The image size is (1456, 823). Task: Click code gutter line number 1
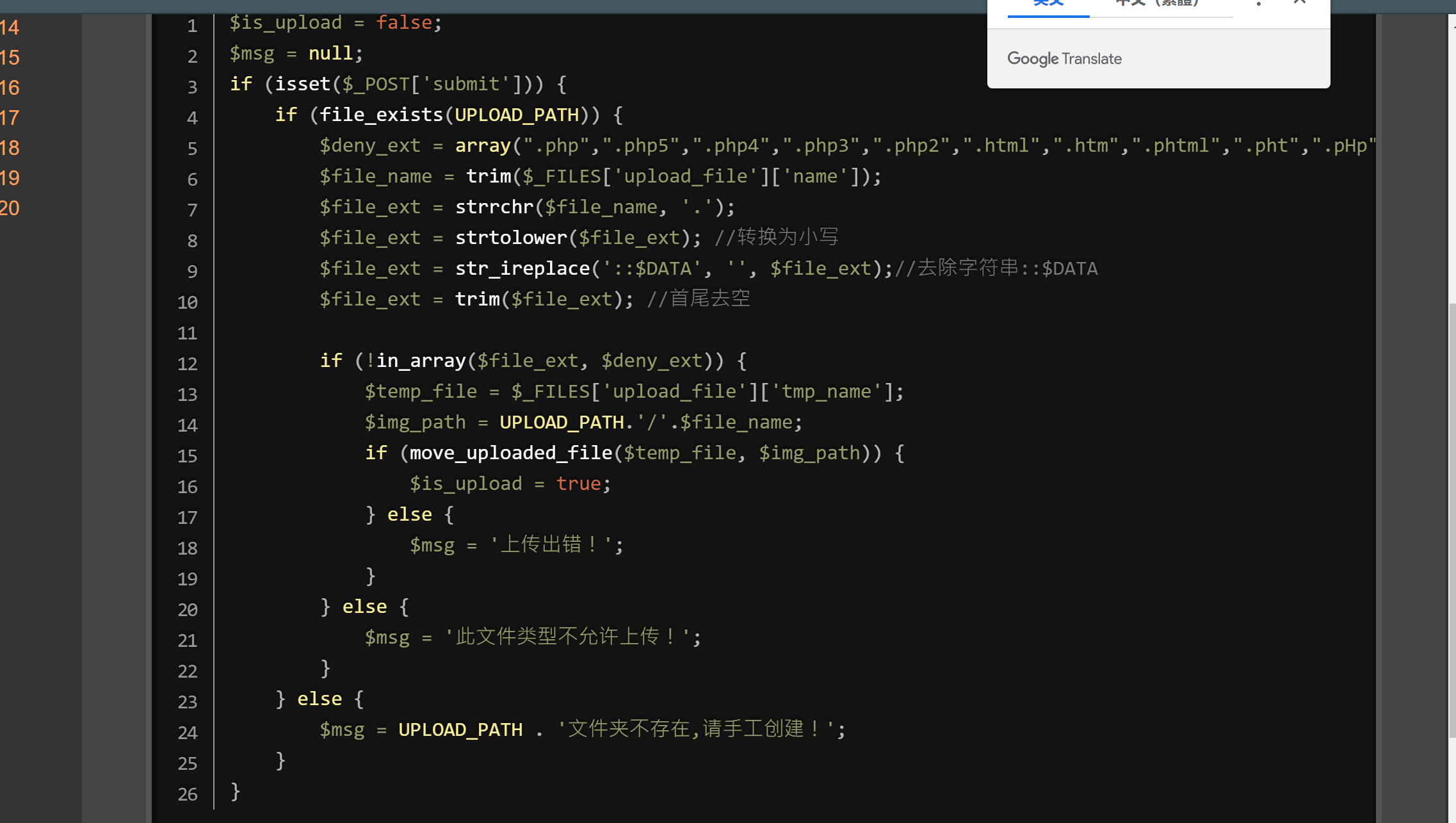point(192,26)
